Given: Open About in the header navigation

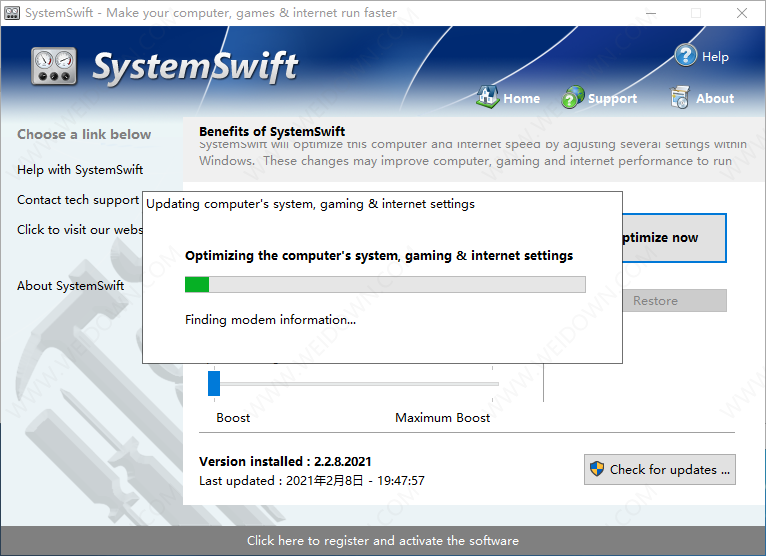Looking at the screenshot, I should coord(715,99).
